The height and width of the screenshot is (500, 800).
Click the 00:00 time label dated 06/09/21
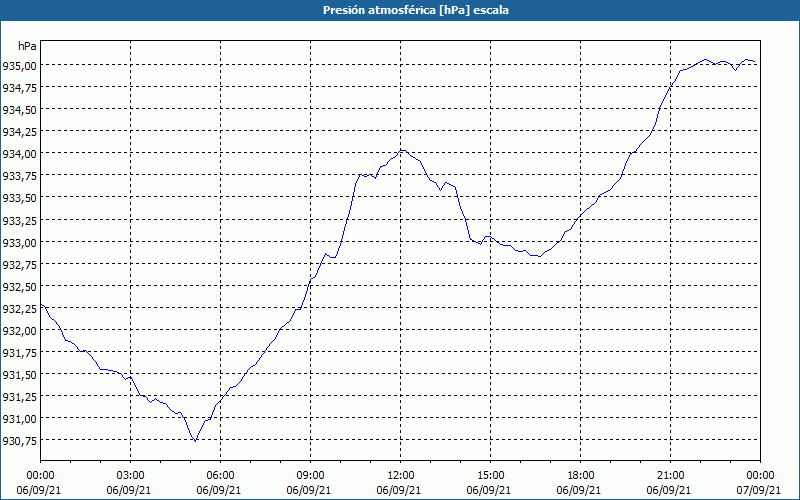(40, 476)
